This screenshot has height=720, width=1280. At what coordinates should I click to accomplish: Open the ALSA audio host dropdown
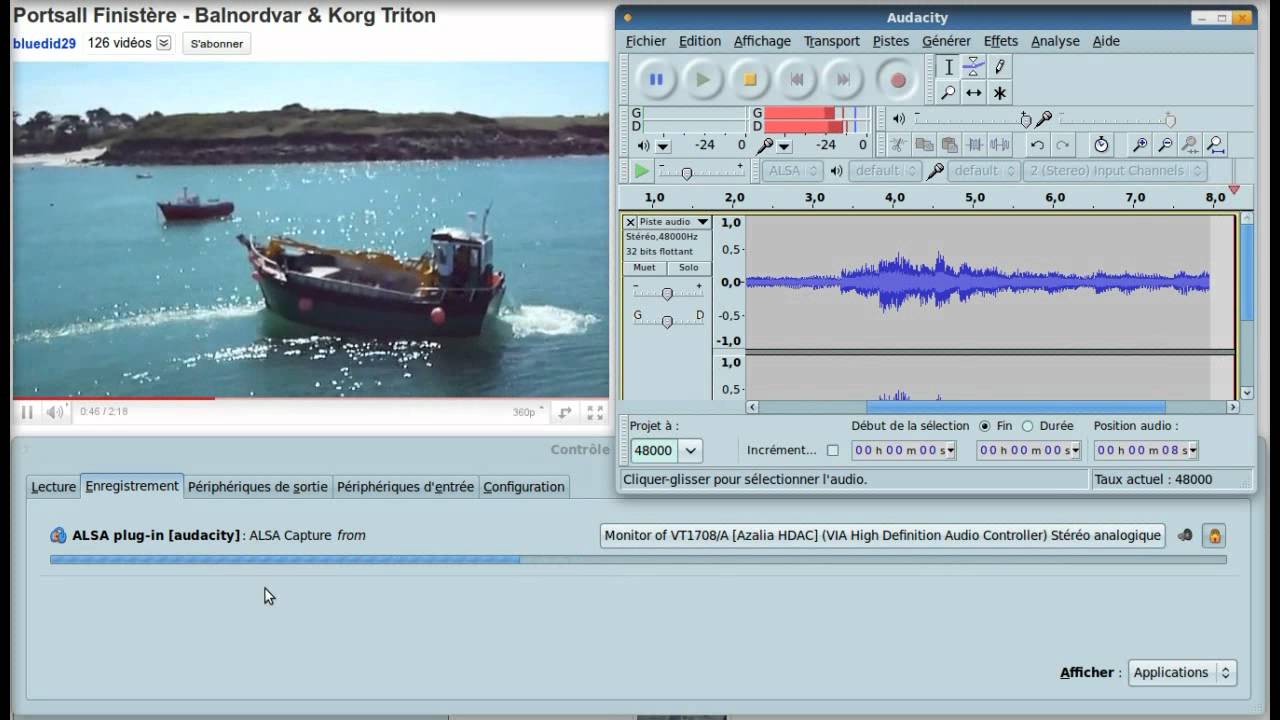(x=793, y=171)
